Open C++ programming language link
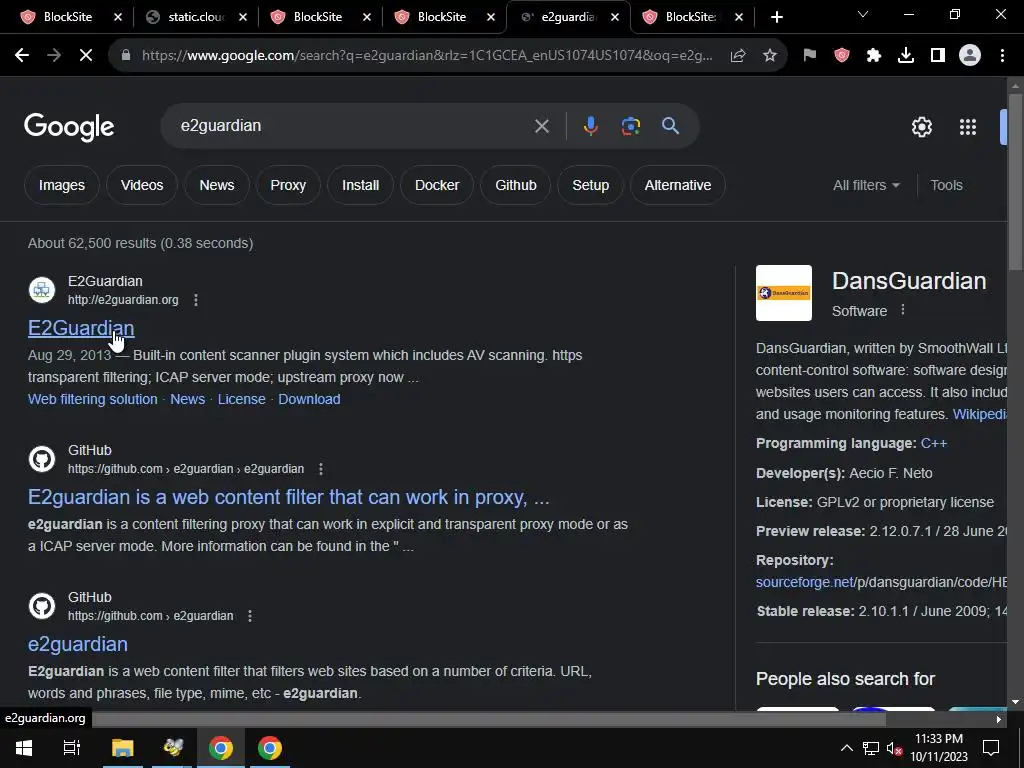 tap(934, 443)
